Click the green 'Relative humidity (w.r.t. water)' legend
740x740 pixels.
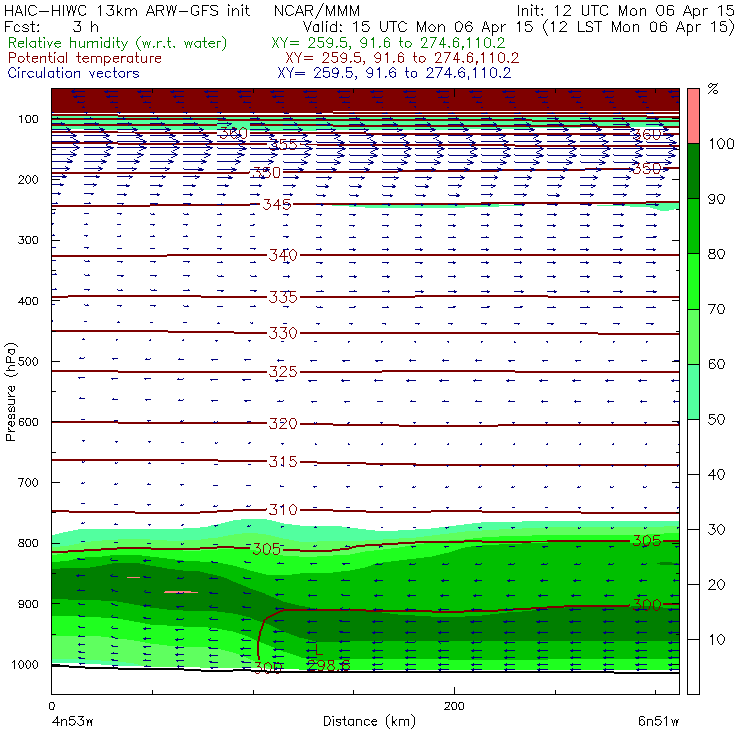(x=118, y=43)
